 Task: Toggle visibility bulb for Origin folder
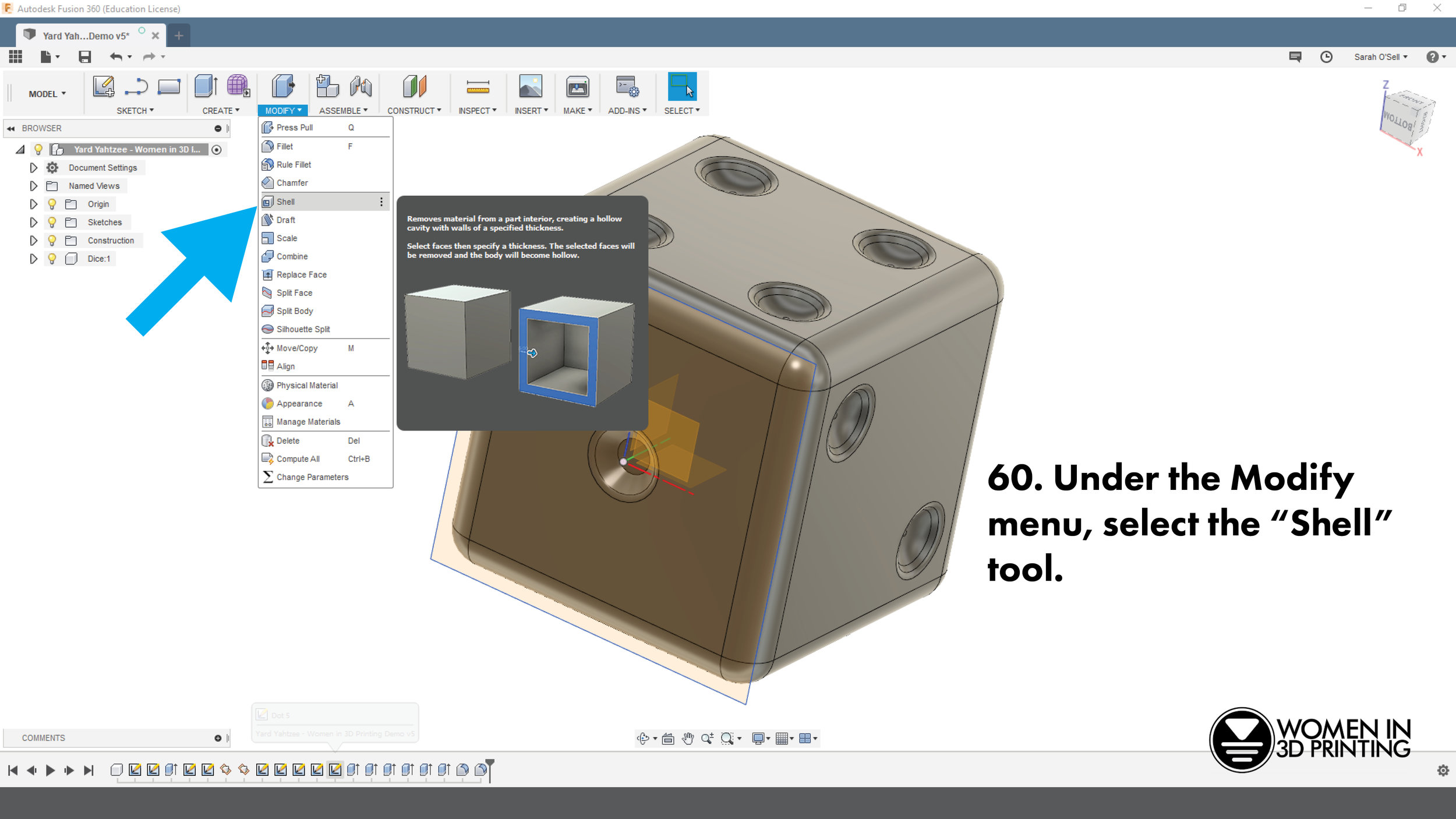click(52, 204)
